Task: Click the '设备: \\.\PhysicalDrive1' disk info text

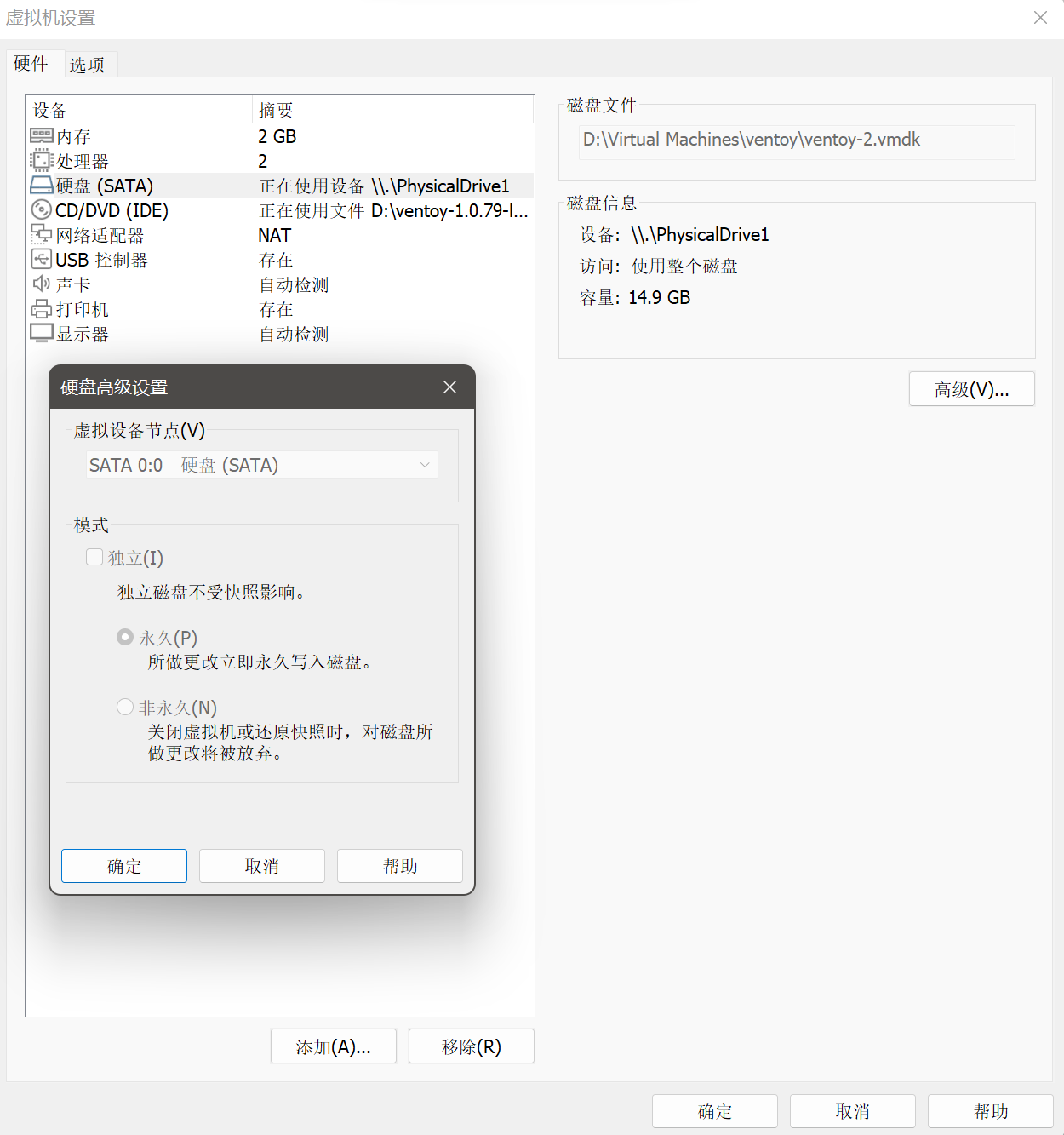Action: (x=674, y=234)
